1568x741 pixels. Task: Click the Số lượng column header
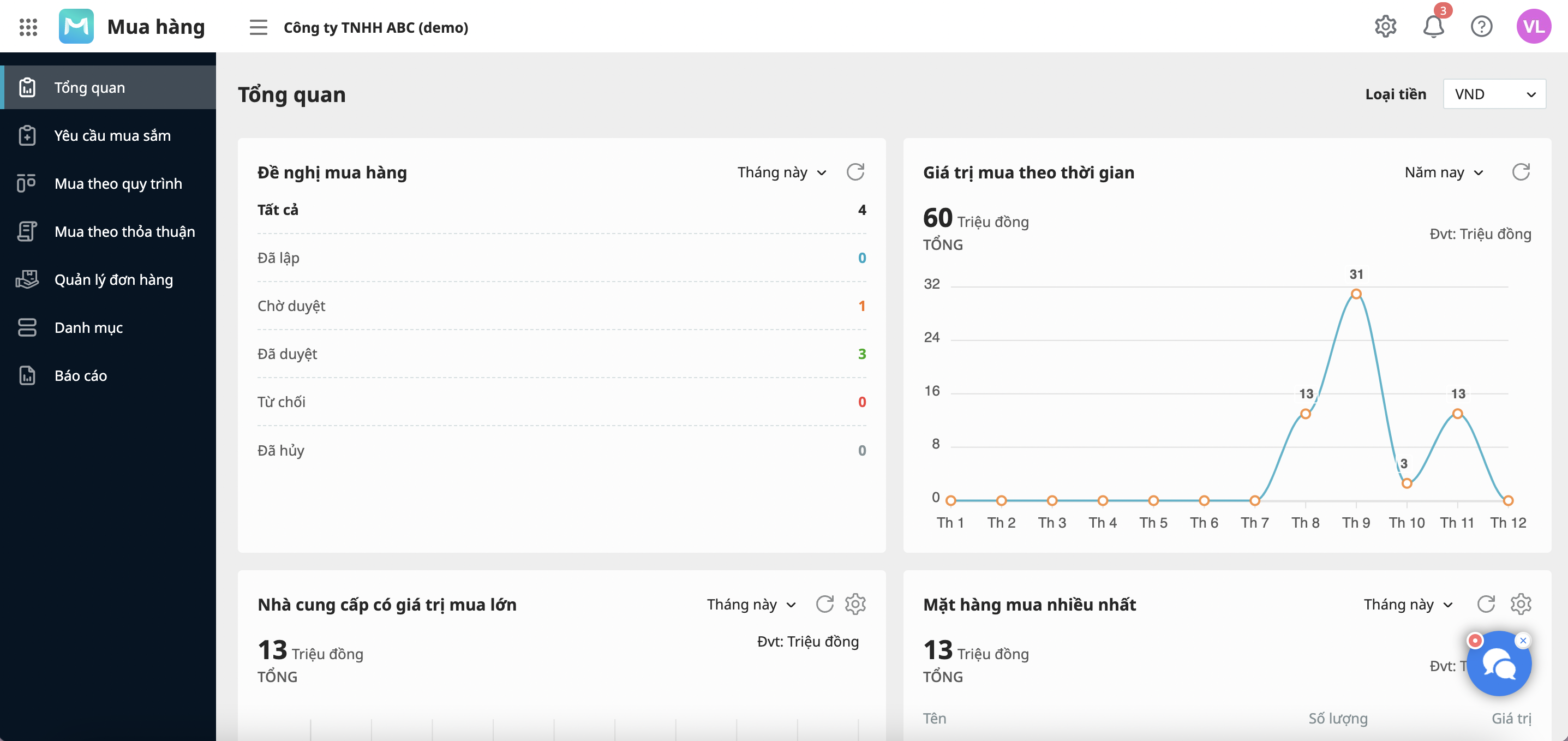click(x=1338, y=719)
